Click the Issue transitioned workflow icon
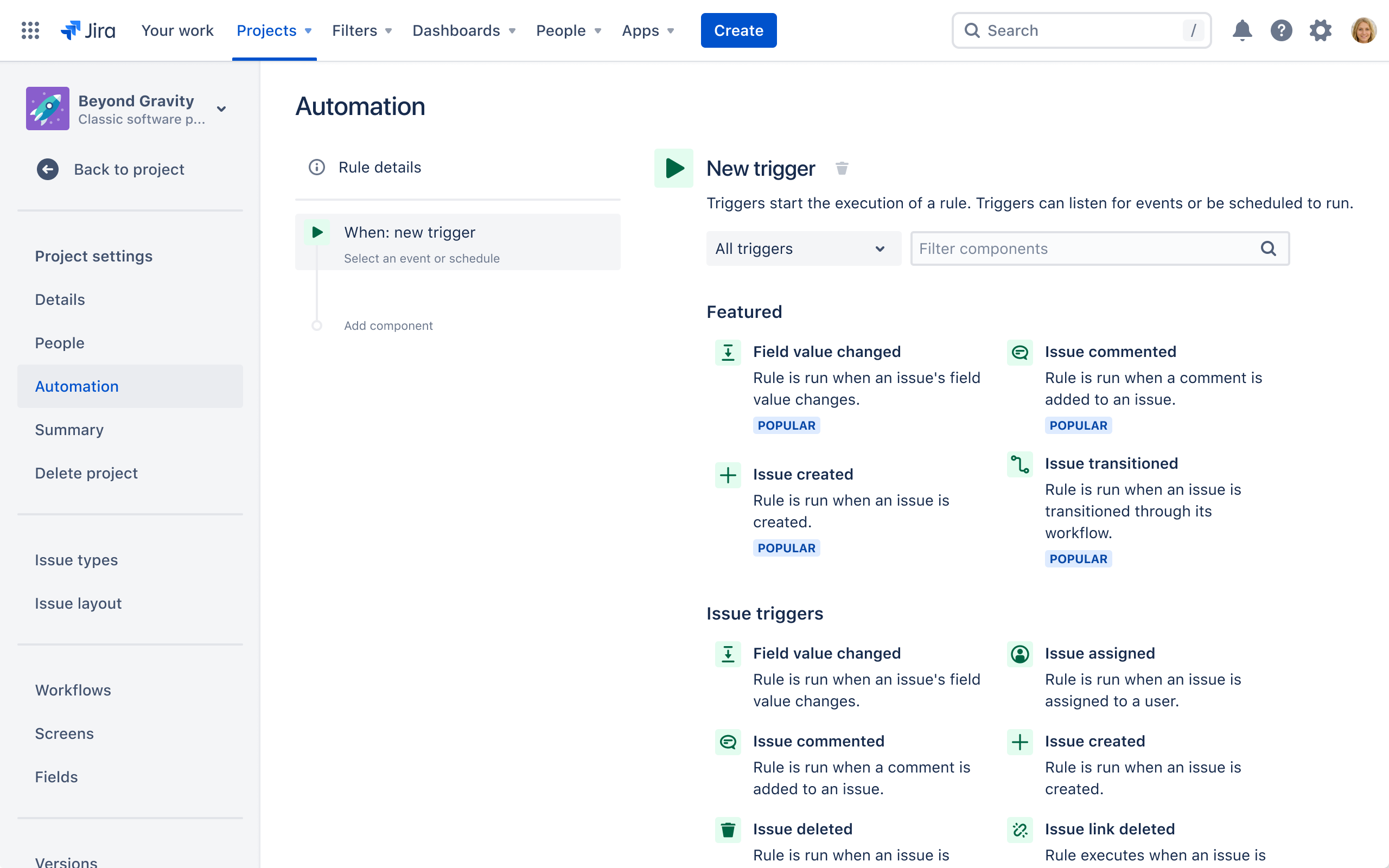The width and height of the screenshot is (1389, 868). click(1020, 464)
